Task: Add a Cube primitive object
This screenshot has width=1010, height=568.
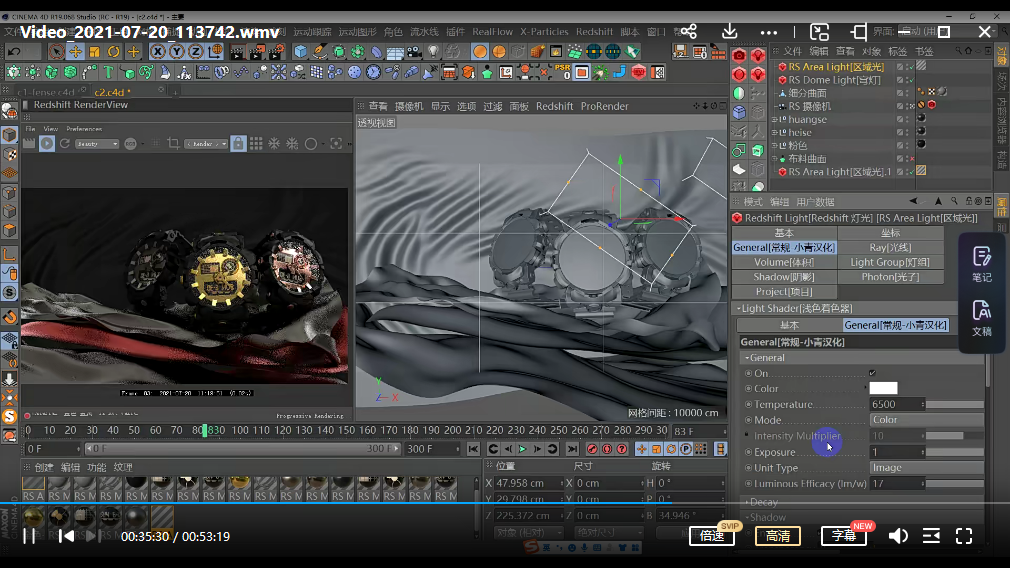Action: point(300,52)
